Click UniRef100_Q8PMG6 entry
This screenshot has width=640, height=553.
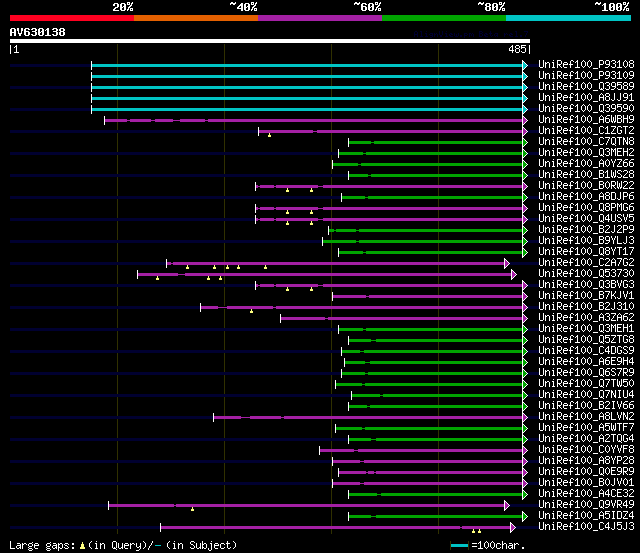point(586,208)
